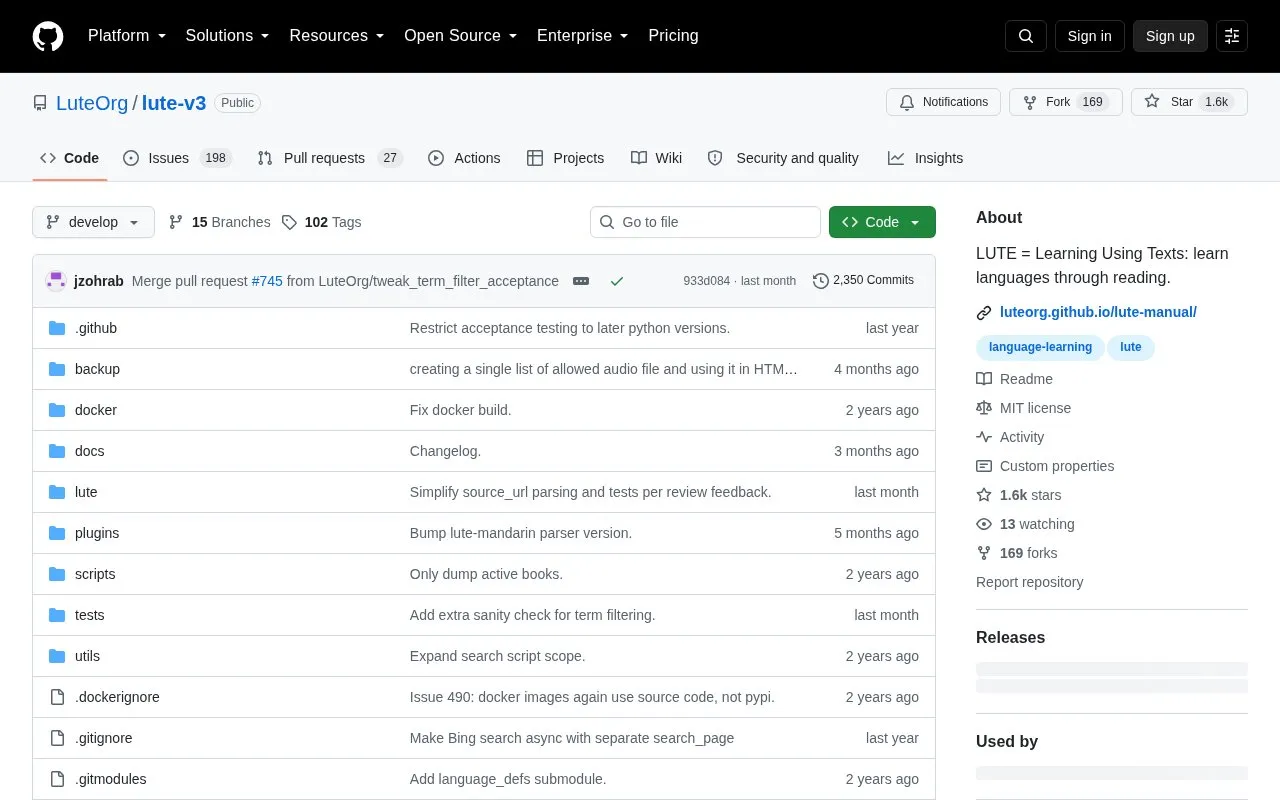Open the Actions tab
The height and width of the screenshot is (800, 1280).
click(x=464, y=158)
